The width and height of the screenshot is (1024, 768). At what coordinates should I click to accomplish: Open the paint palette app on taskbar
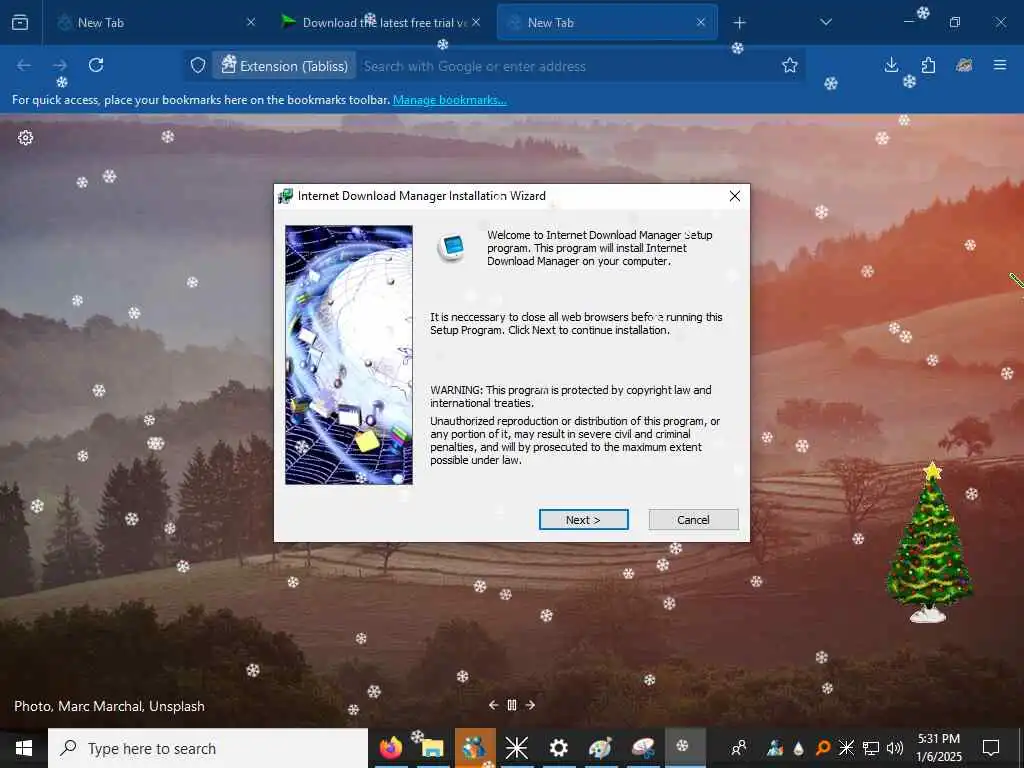click(600, 748)
